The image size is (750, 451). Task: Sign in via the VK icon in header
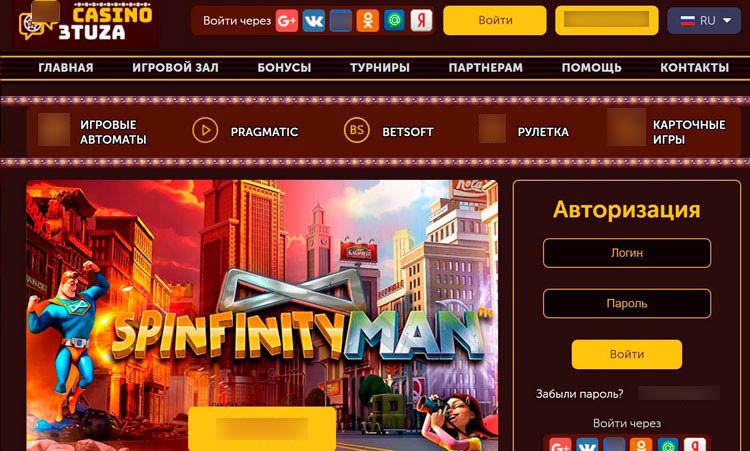point(314,21)
